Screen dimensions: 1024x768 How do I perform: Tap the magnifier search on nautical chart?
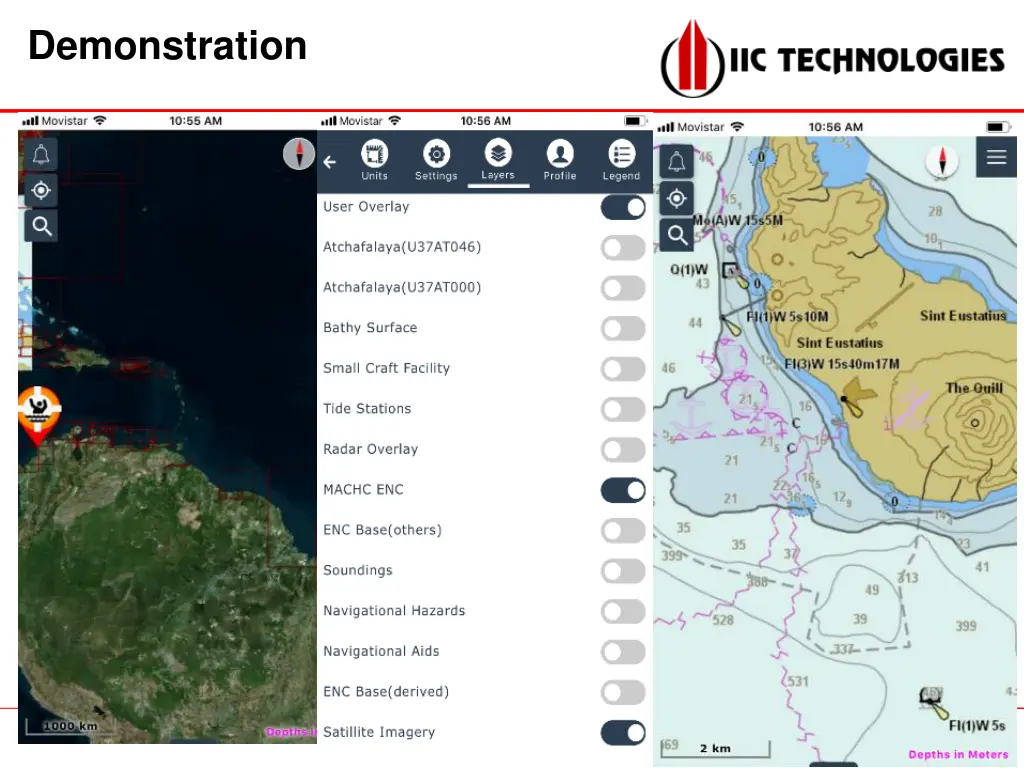click(677, 235)
